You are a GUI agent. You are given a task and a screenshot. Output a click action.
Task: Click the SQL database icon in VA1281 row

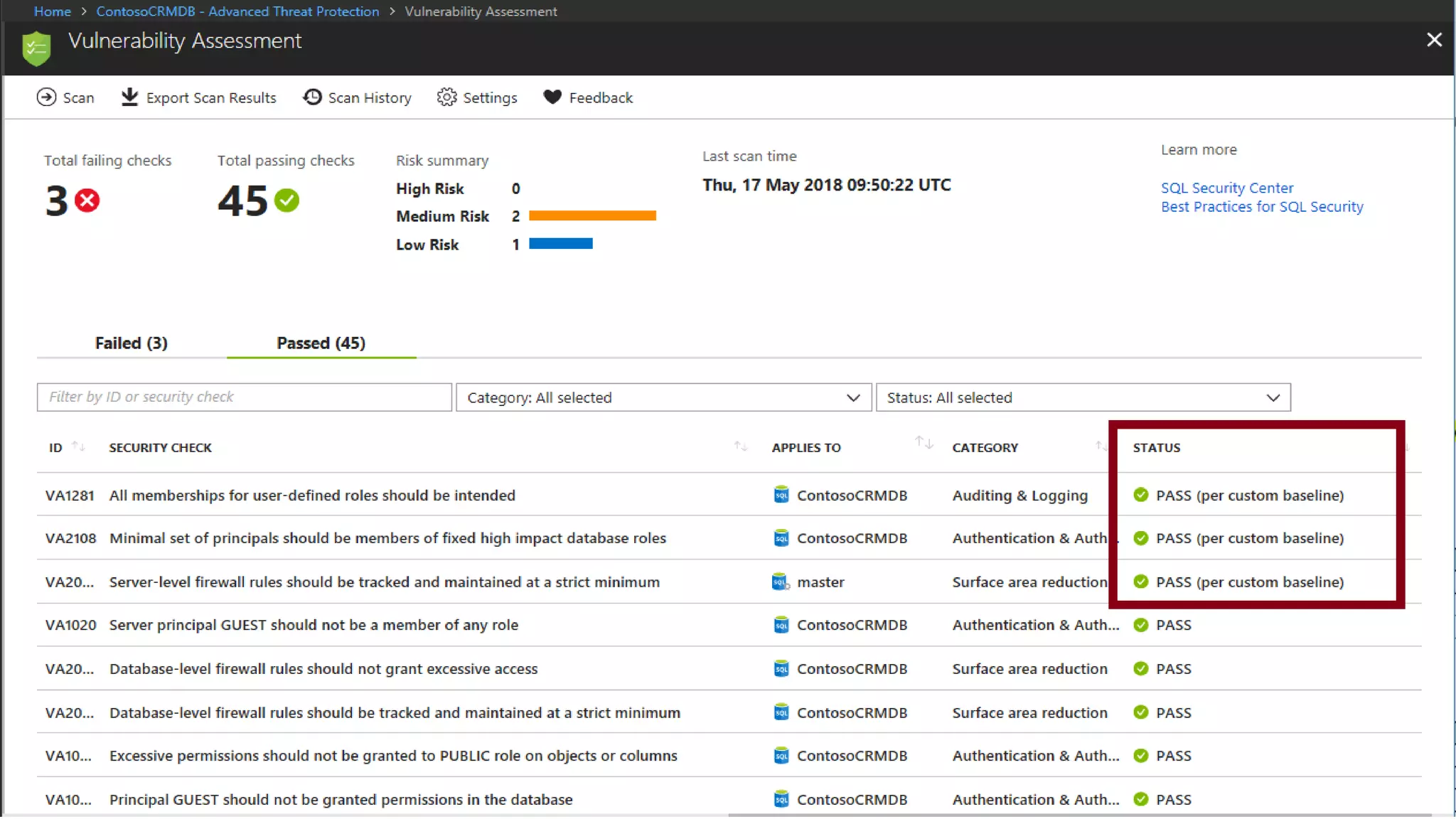point(781,495)
